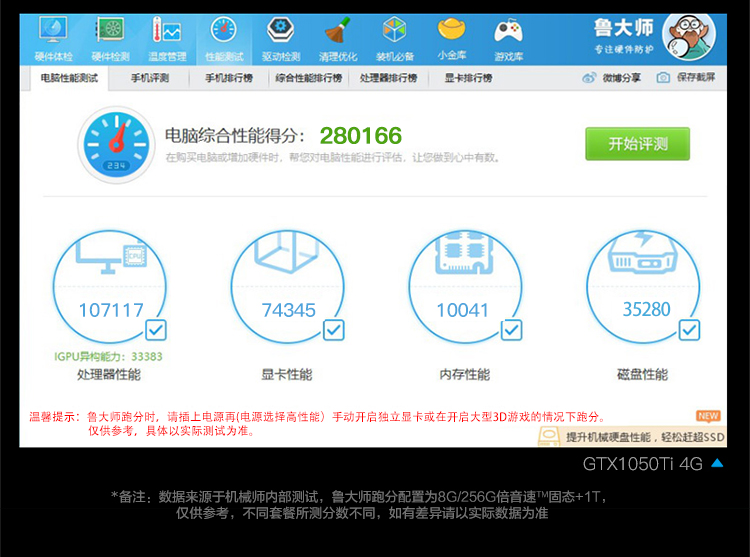Open 温度管理 temperature management icon

click(x=166, y=30)
